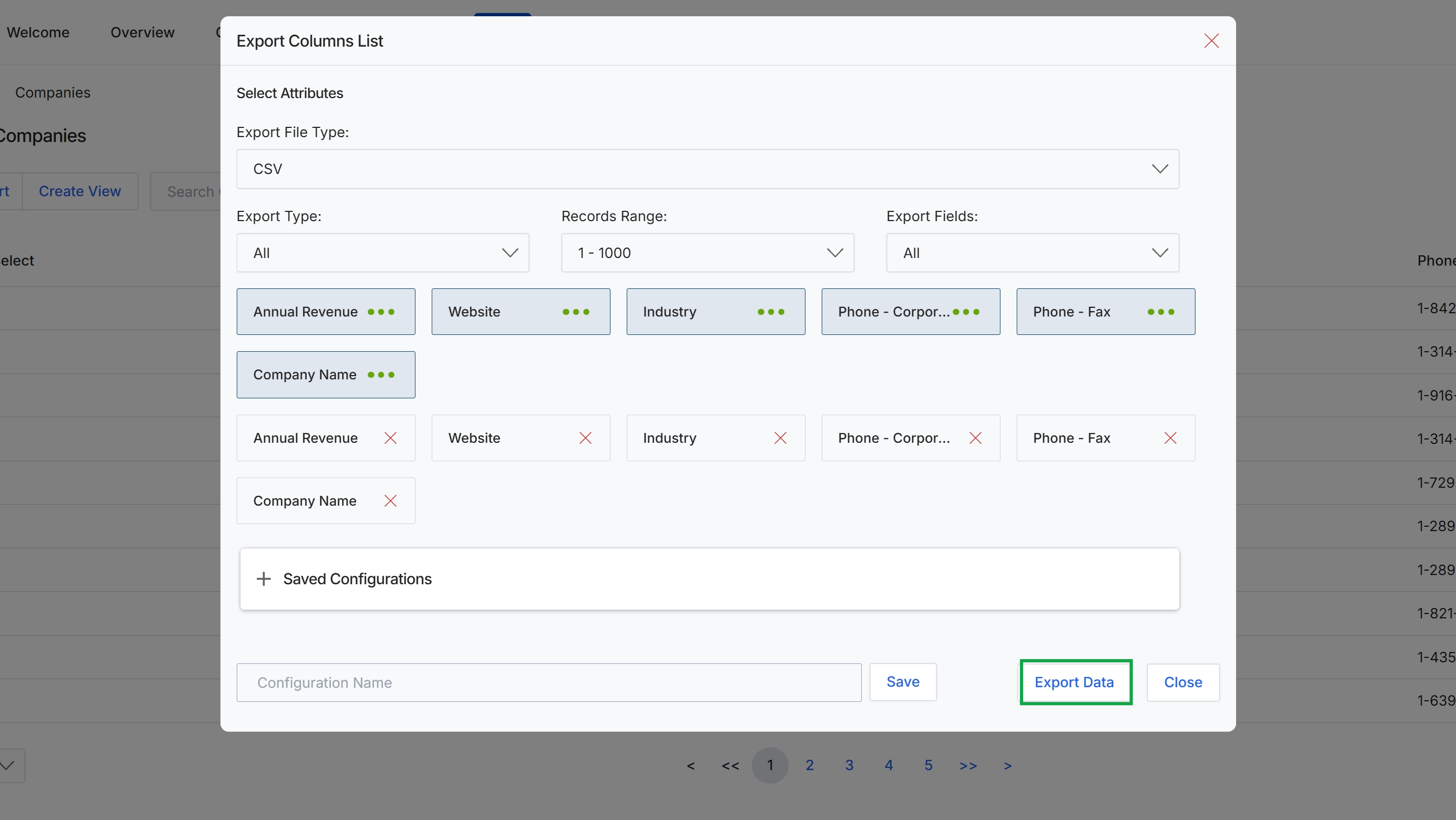The image size is (1456, 820).
Task: Switch to the Overview tab
Action: pos(142,32)
